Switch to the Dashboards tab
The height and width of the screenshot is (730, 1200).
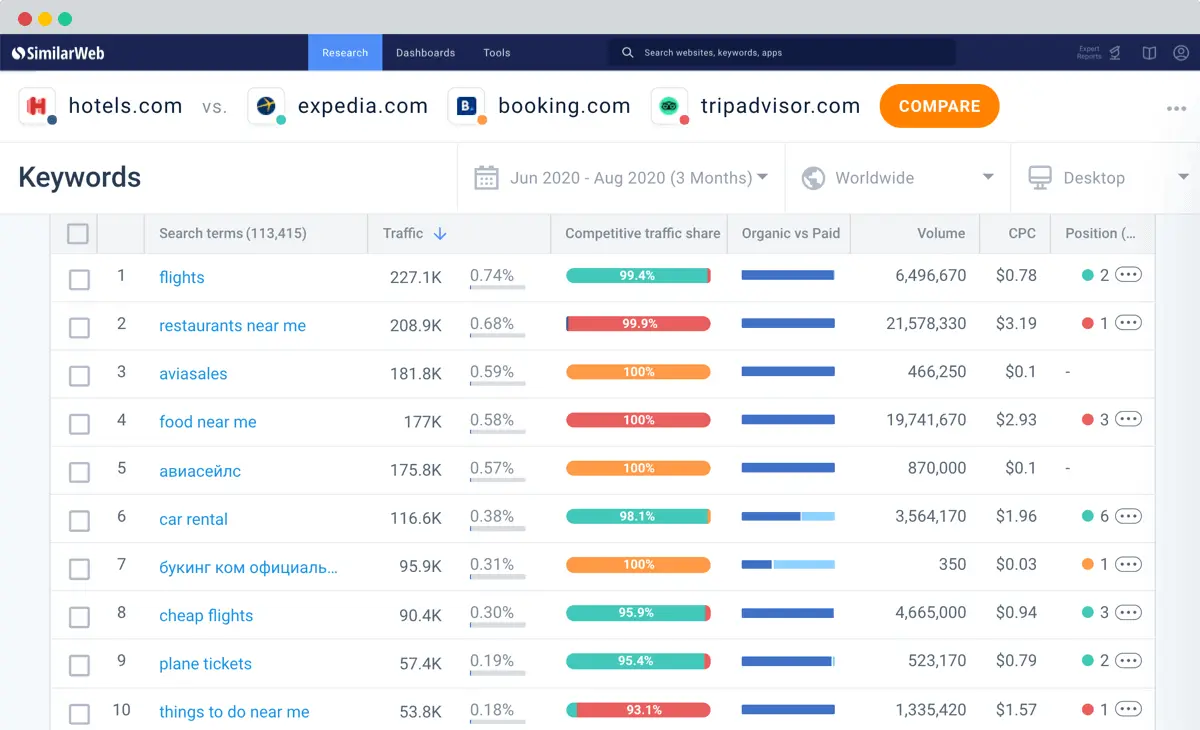click(x=425, y=52)
